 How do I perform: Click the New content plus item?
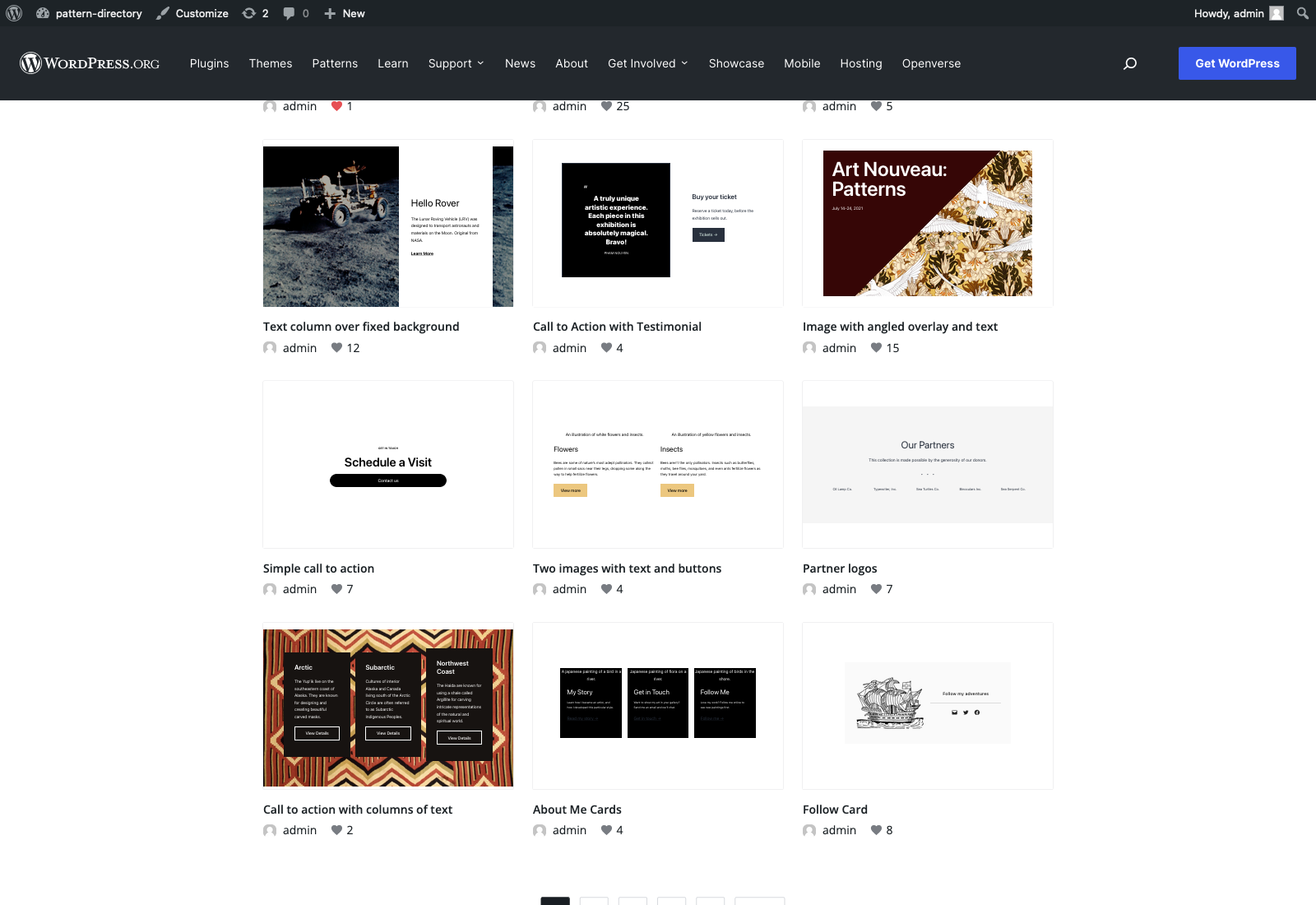point(345,13)
